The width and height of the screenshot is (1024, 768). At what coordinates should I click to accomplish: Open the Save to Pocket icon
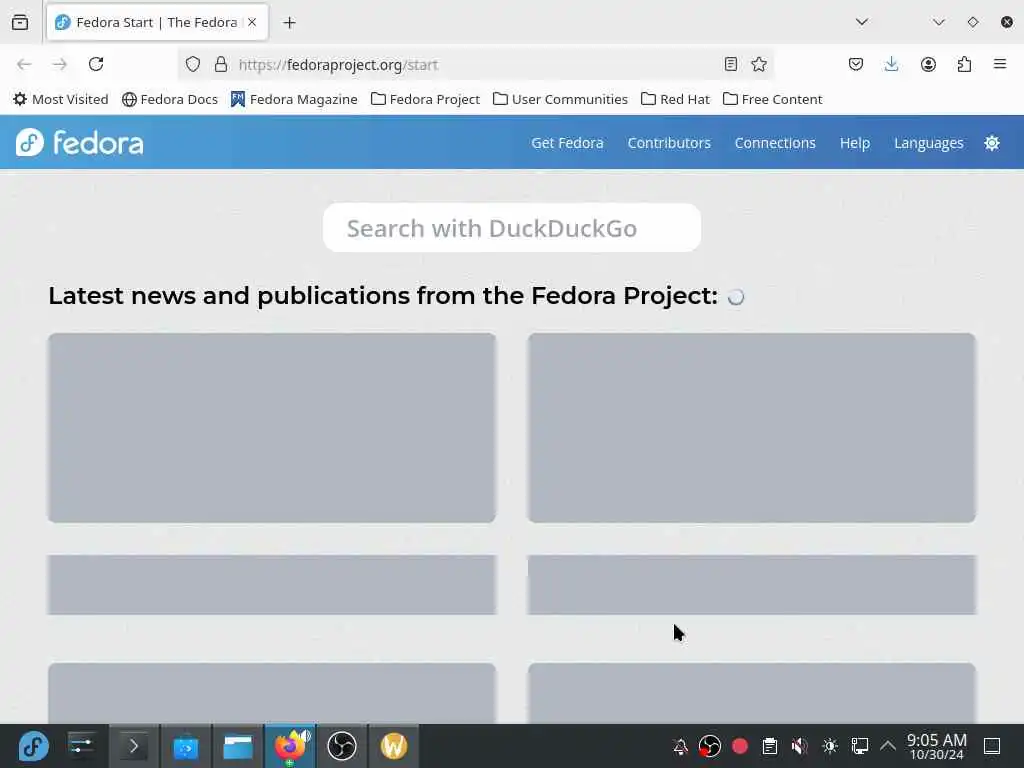856,64
